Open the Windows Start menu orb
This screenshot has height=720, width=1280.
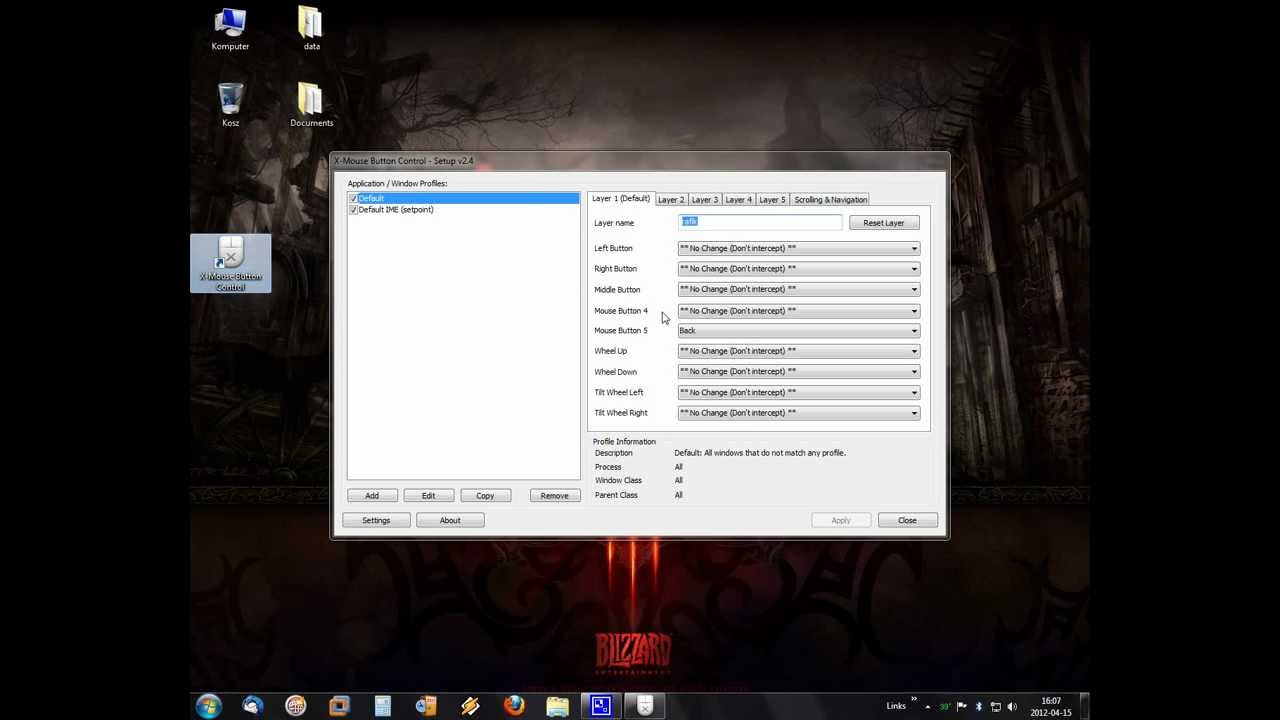tap(209, 706)
